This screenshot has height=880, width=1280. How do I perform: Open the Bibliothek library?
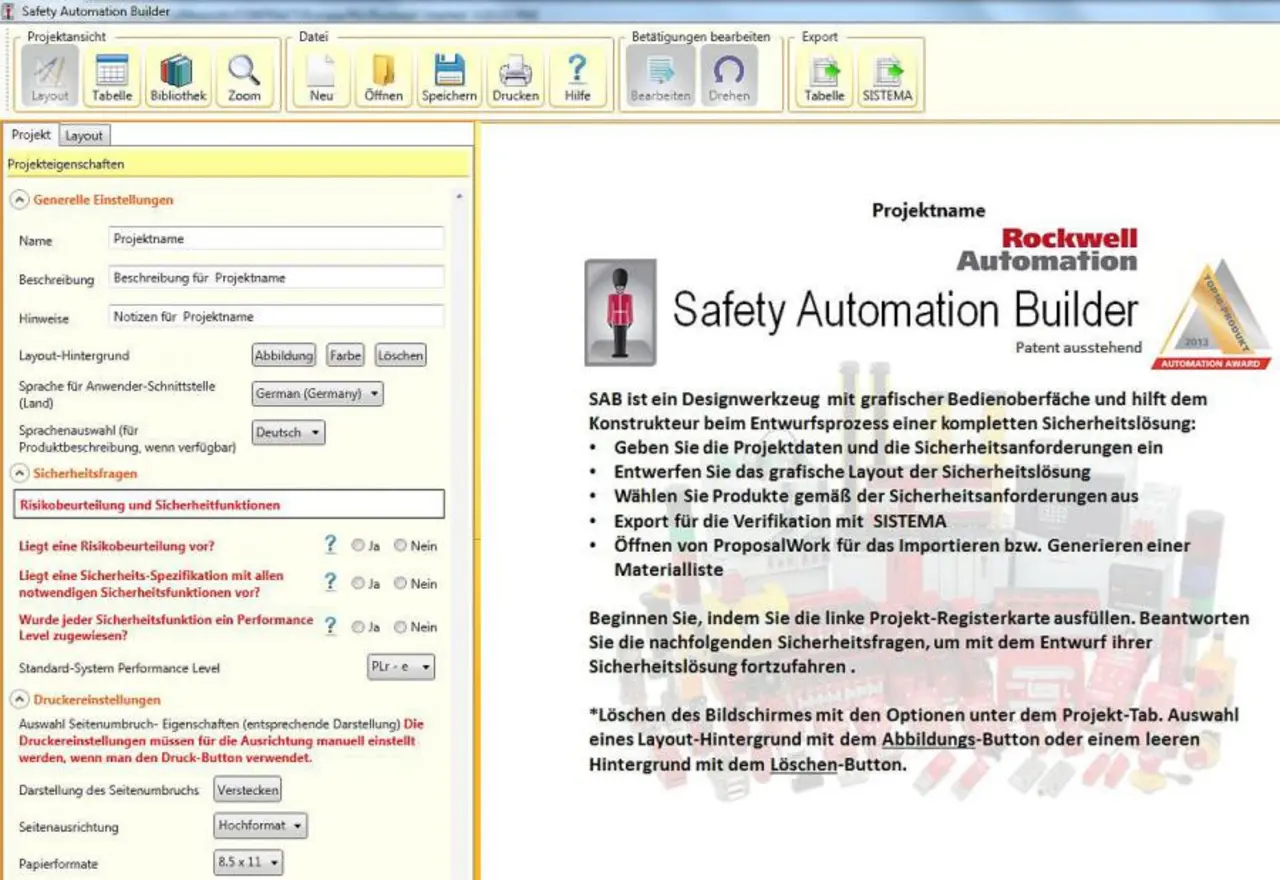click(x=178, y=77)
